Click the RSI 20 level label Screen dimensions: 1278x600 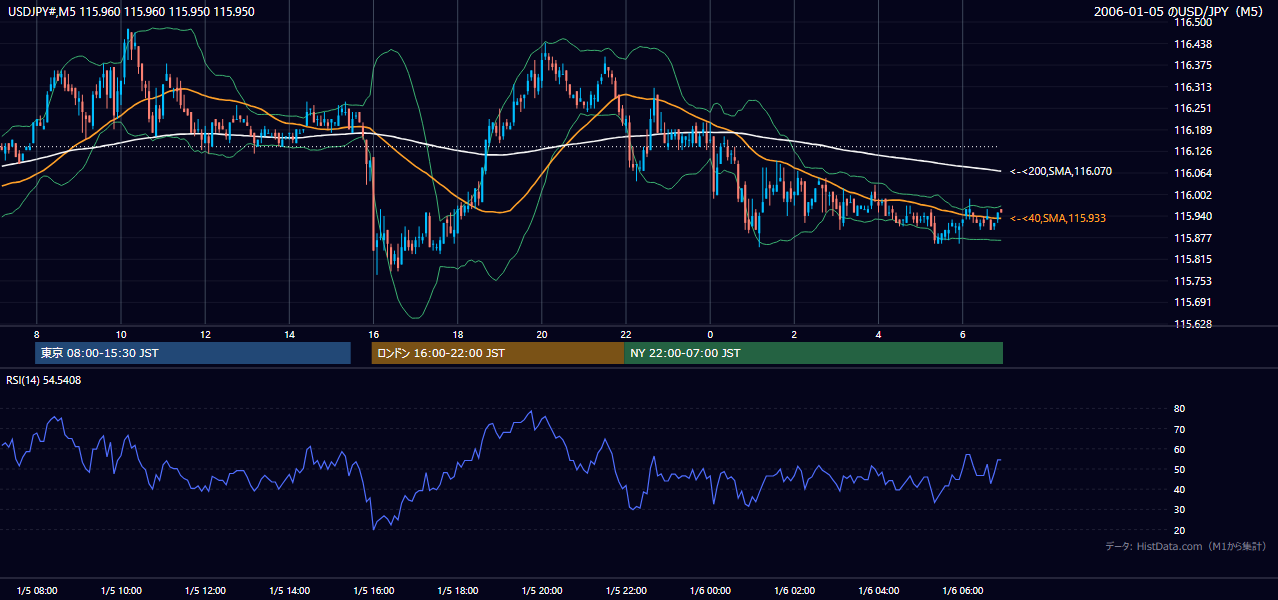(x=1179, y=530)
